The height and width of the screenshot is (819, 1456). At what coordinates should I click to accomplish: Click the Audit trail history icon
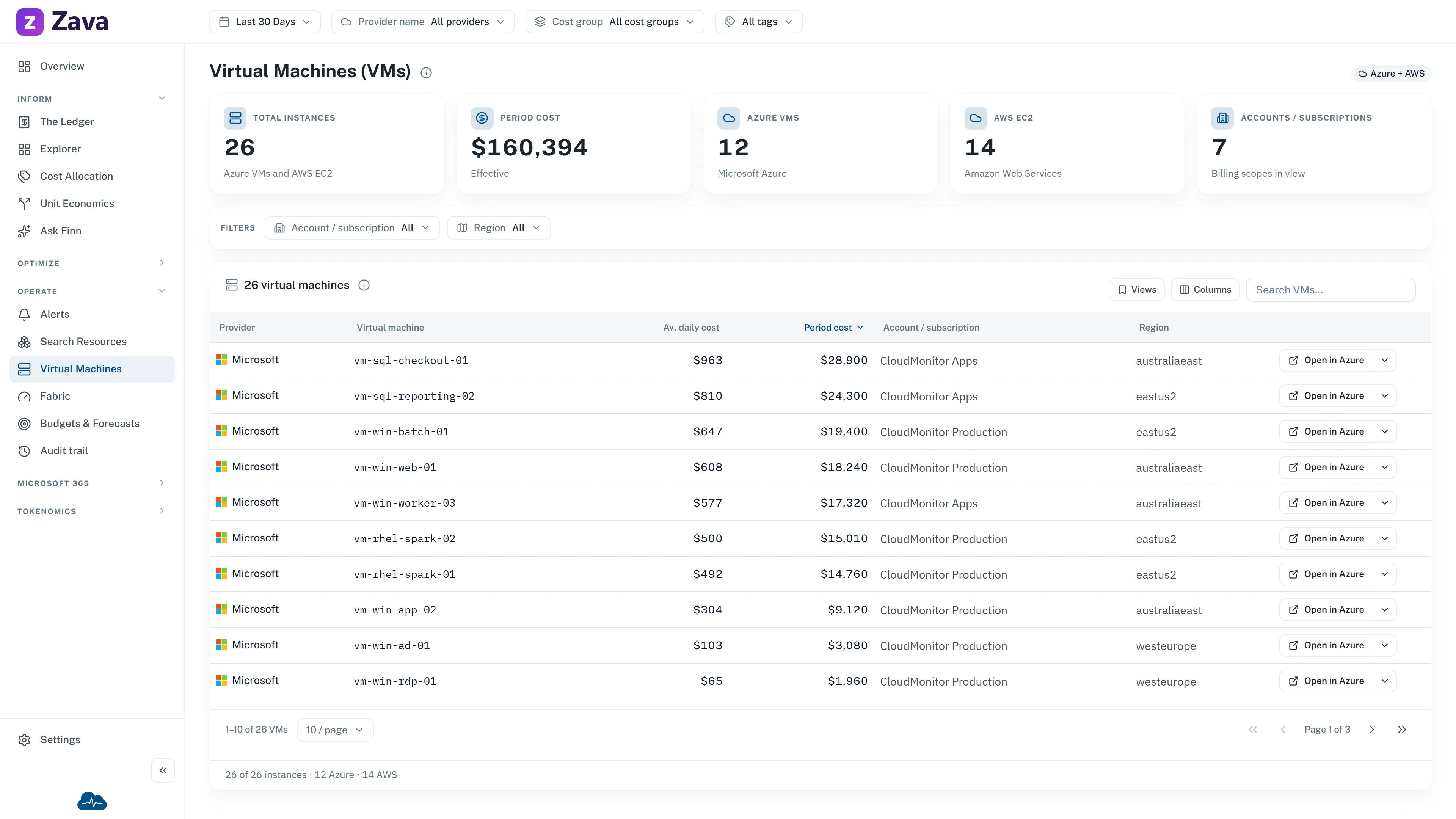[24, 451]
